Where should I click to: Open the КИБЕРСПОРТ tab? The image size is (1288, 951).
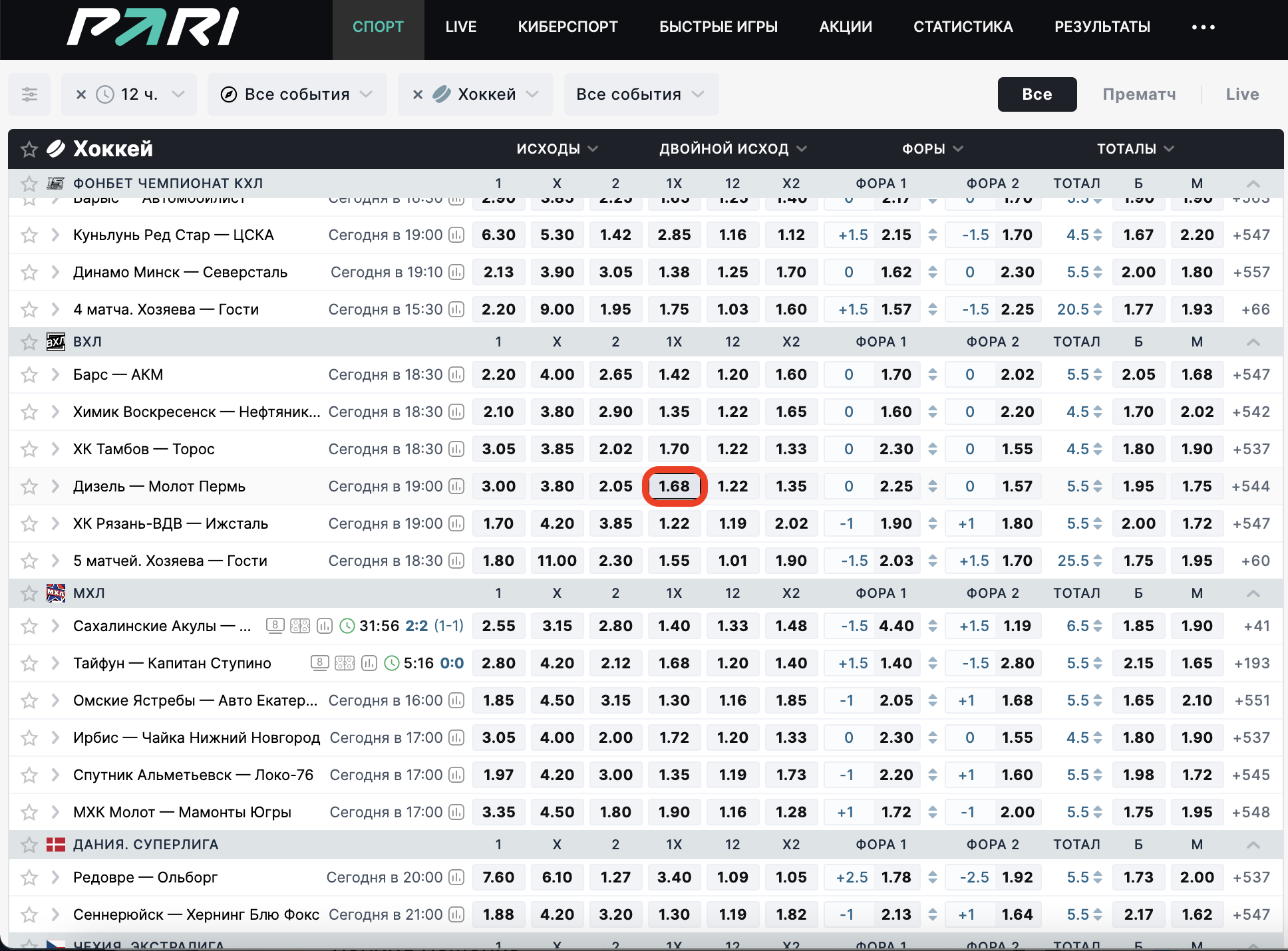(567, 27)
